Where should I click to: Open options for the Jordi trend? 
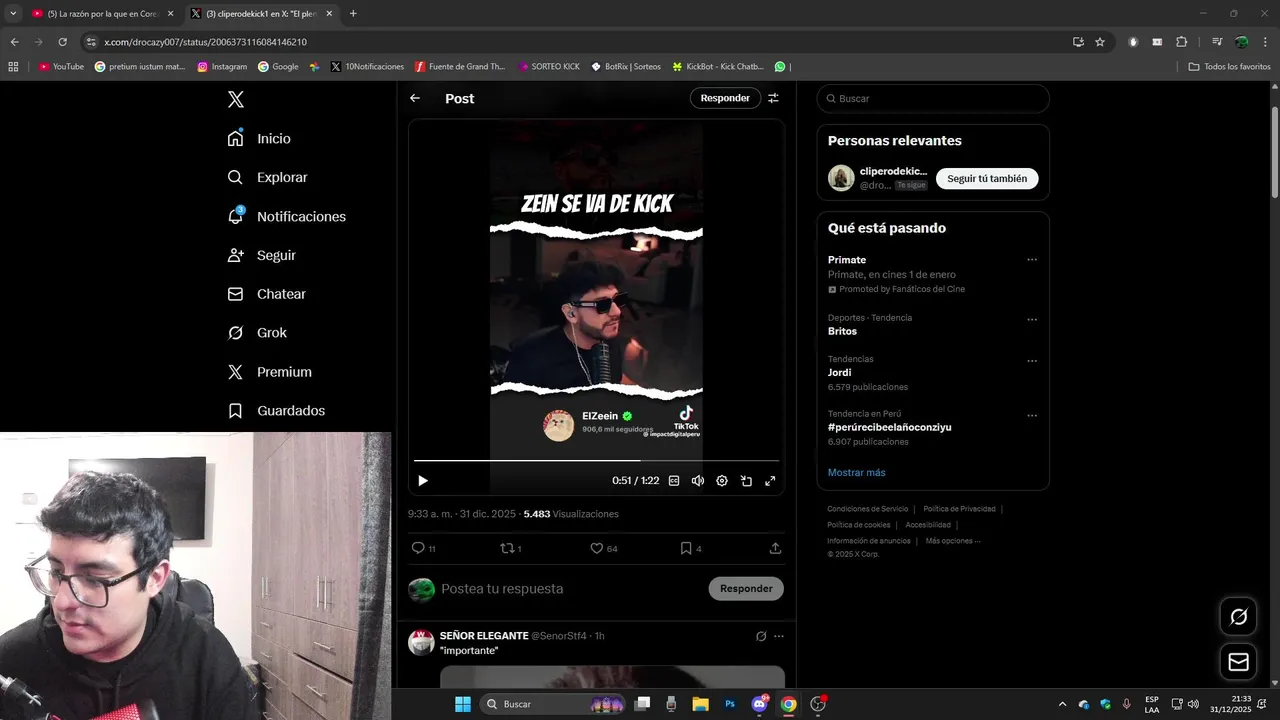(1032, 361)
